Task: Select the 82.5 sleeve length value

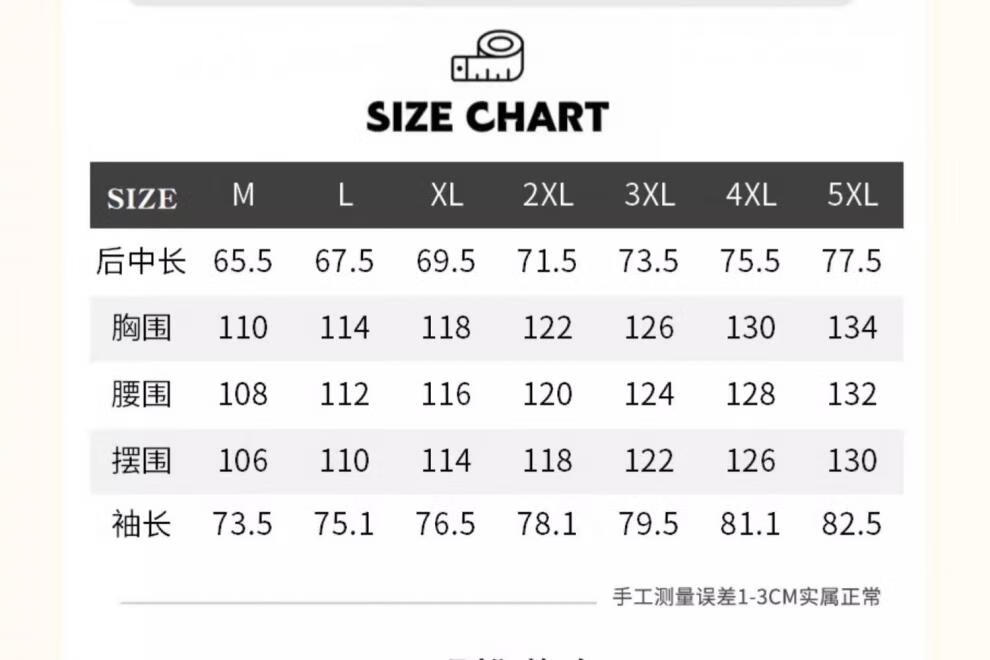Action: [x=852, y=524]
